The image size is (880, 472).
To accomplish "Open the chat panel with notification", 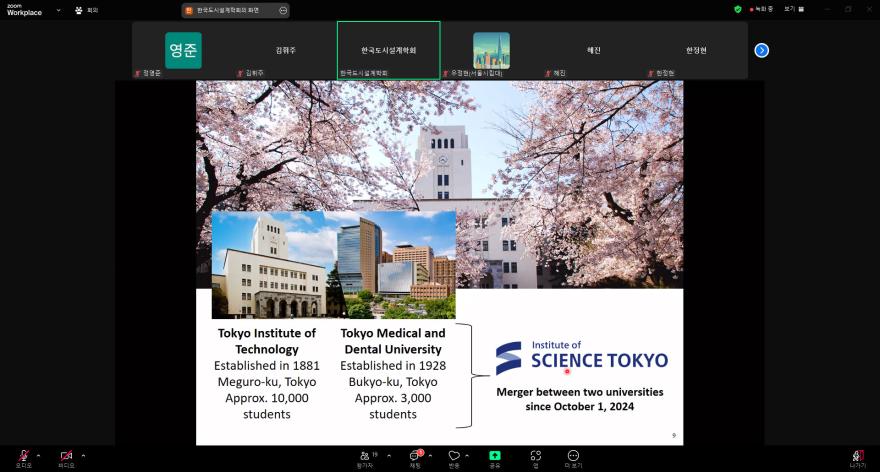I will pos(415,456).
